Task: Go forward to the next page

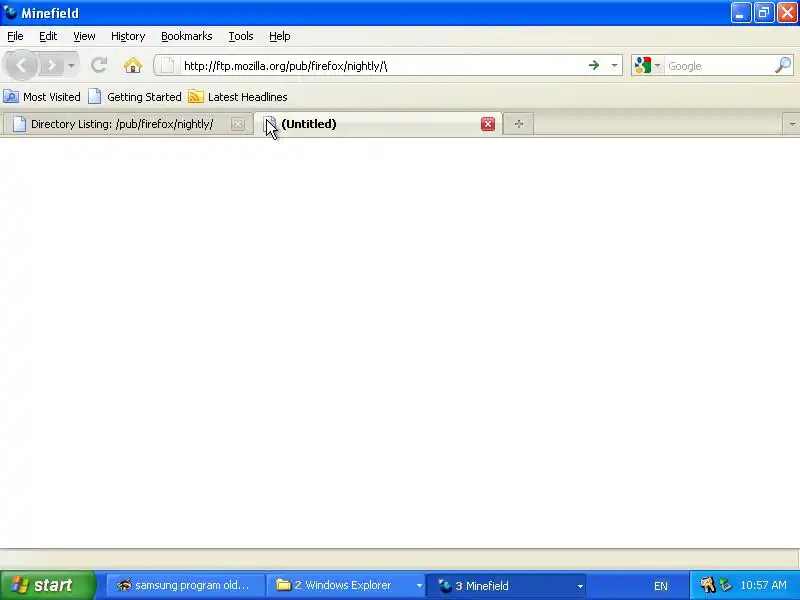Action: point(51,65)
